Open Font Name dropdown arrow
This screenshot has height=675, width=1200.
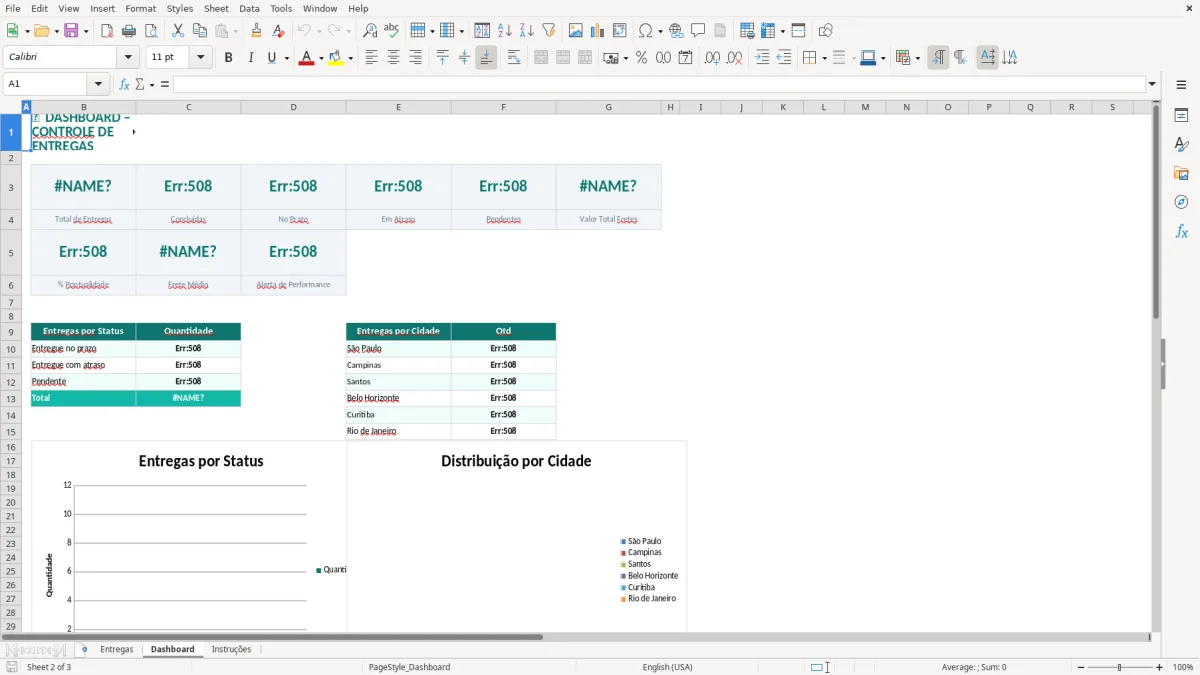128,58
